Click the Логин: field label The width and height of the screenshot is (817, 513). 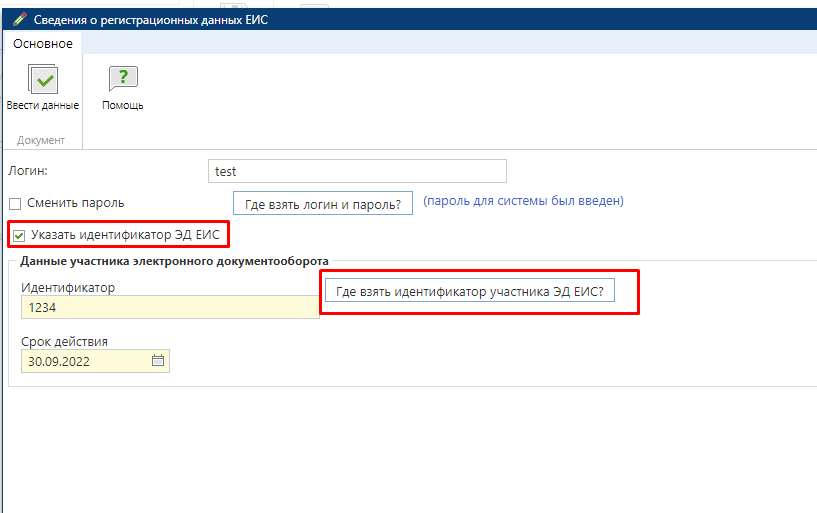click(28, 171)
